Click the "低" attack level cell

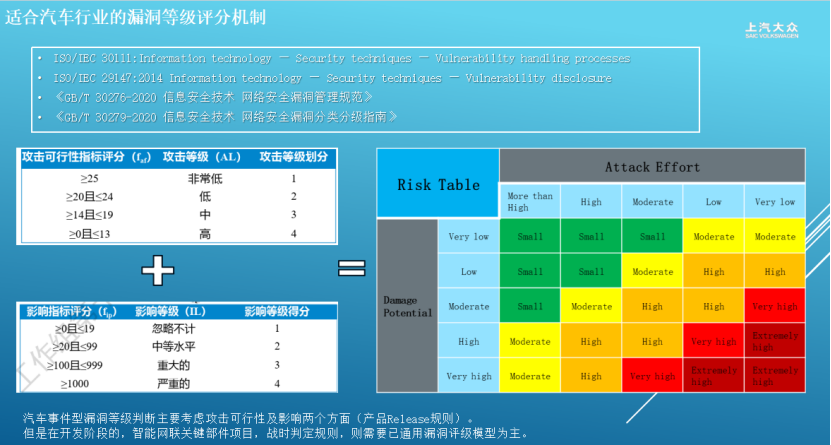point(205,197)
